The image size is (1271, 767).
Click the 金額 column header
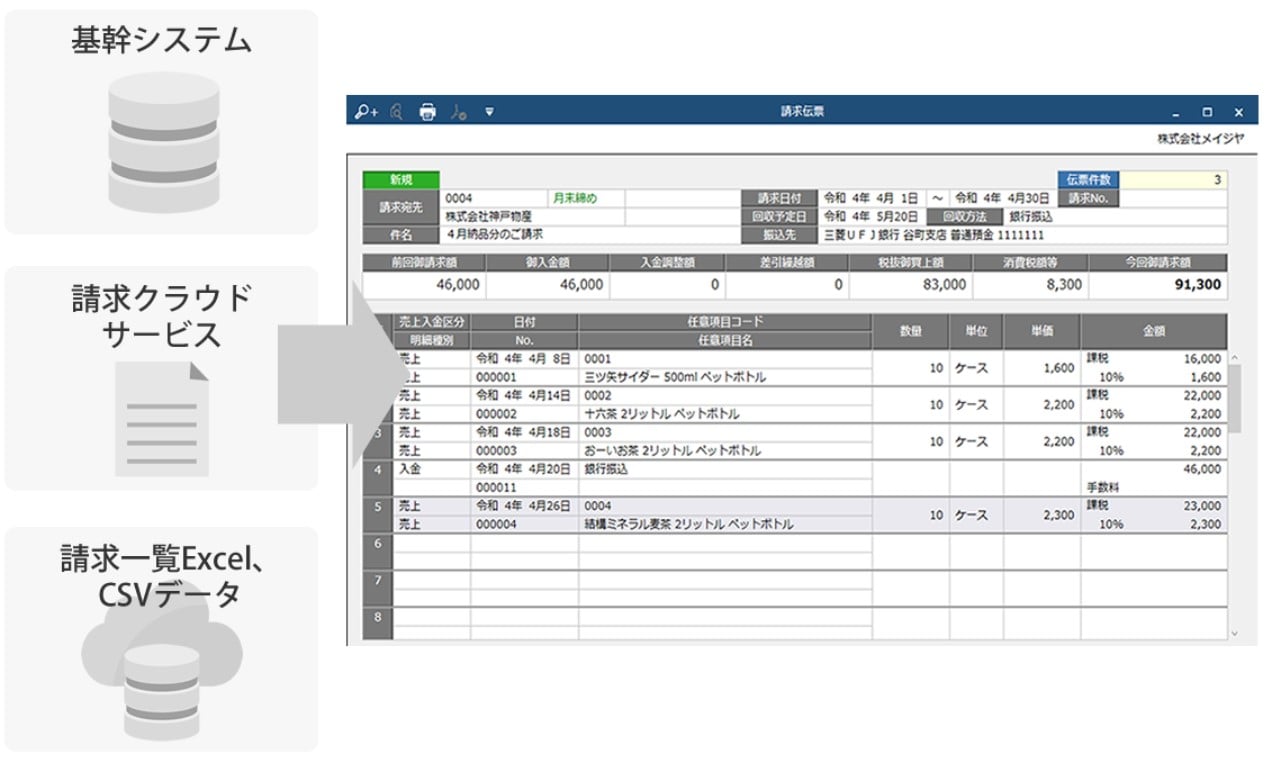pyautogui.click(x=1153, y=331)
